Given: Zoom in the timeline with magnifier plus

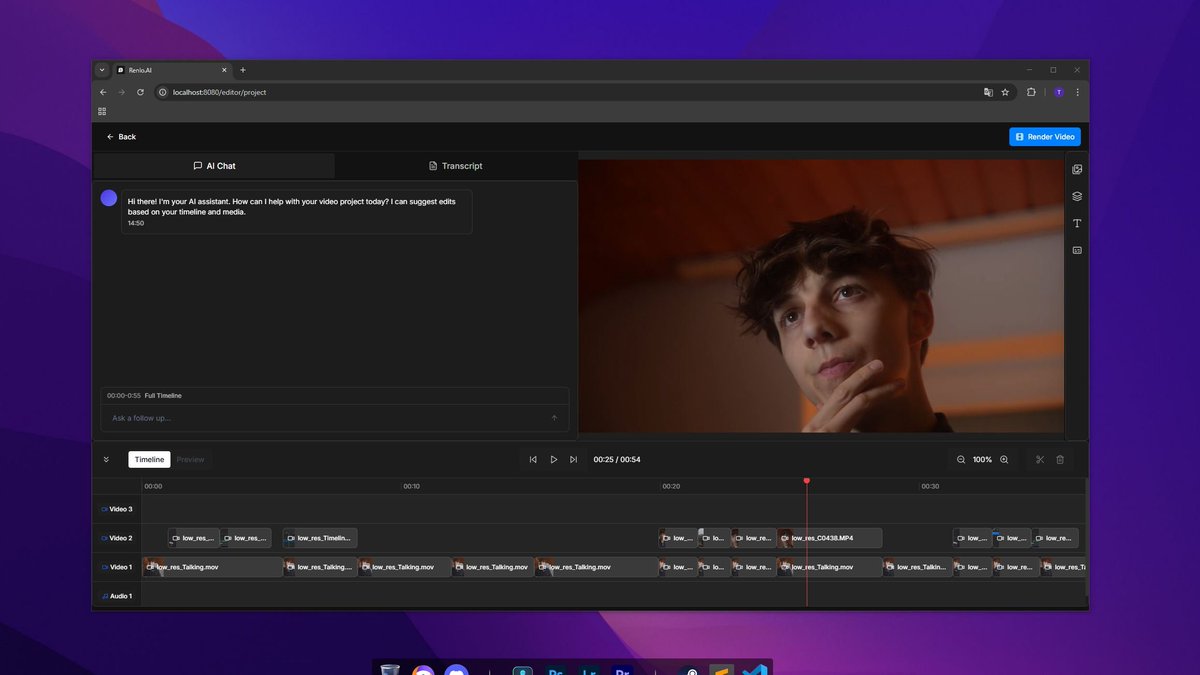Looking at the screenshot, I should pos(1004,459).
